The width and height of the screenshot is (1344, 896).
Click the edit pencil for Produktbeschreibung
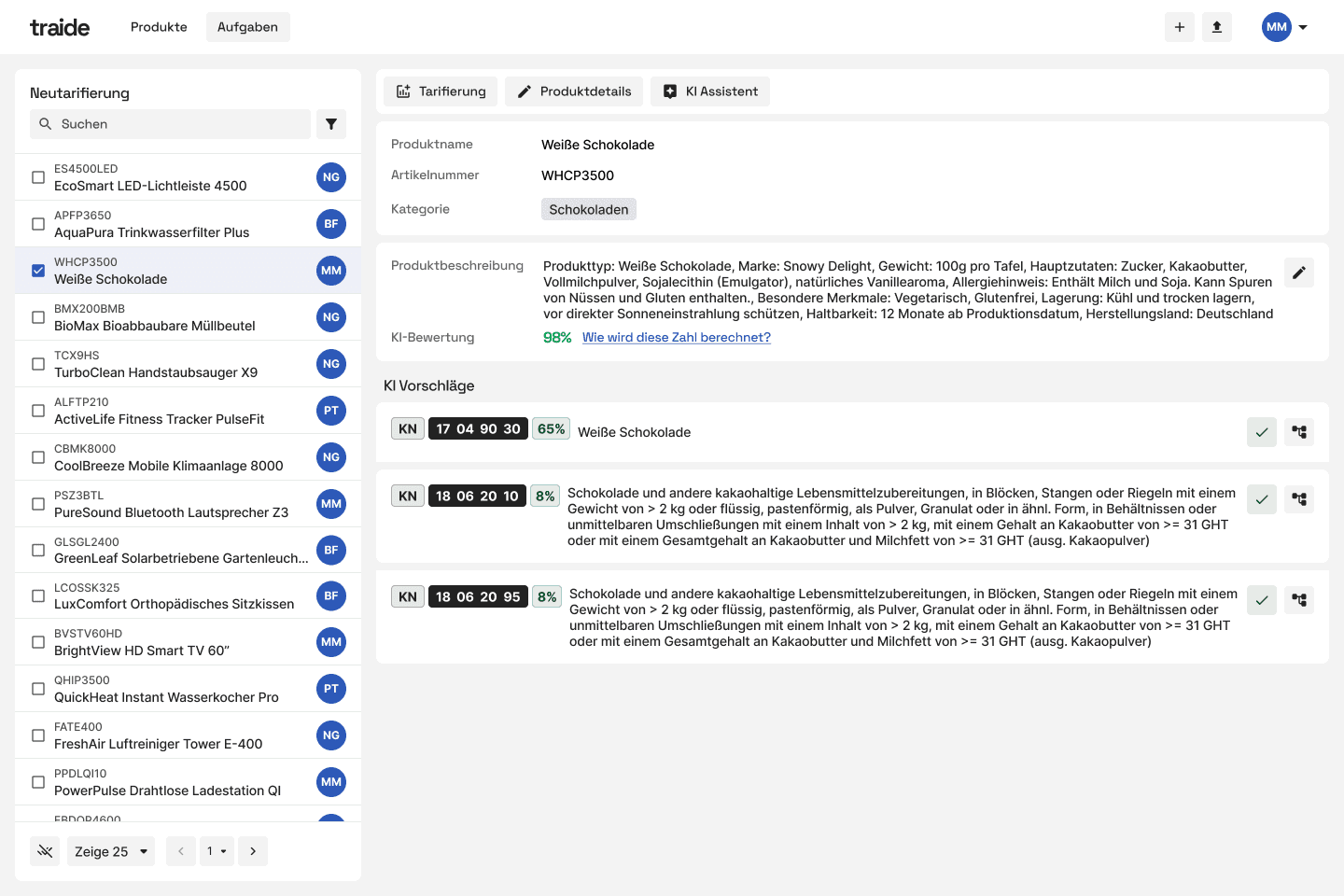[1299, 273]
